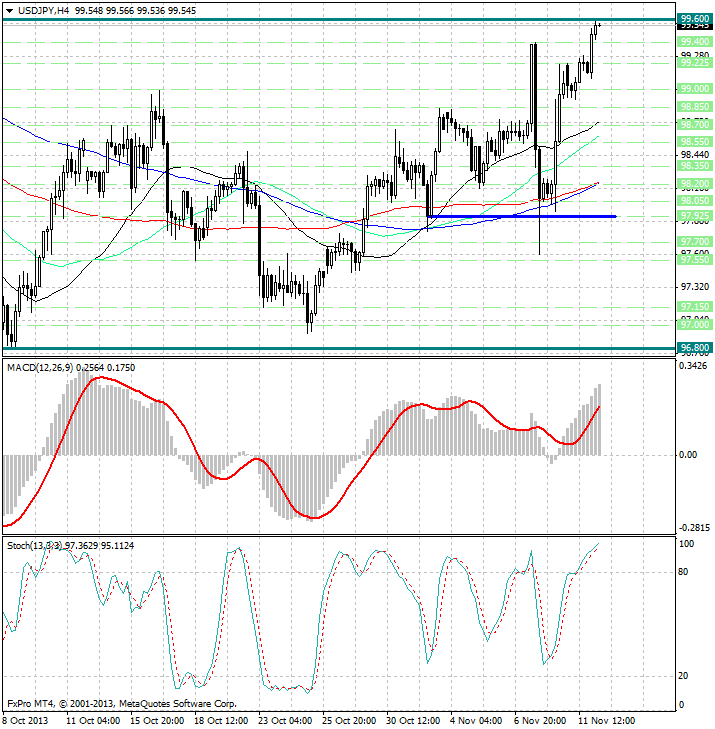
Task: Select the 96.800 support level label
Action: [x=695, y=348]
